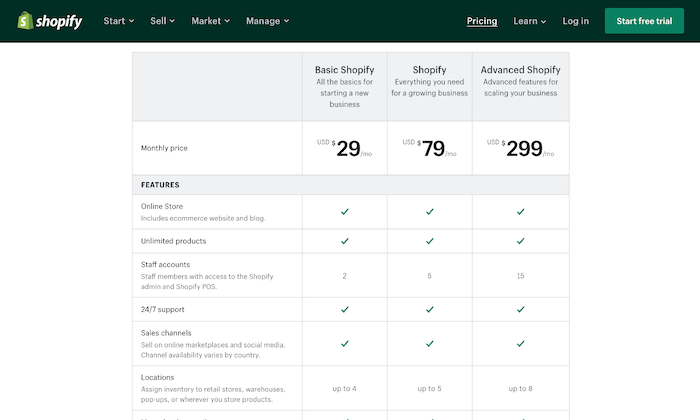The height and width of the screenshot is (420, 700).
Task: Click 24/7 support checkmark for Shopify plan
Action: 429,309
